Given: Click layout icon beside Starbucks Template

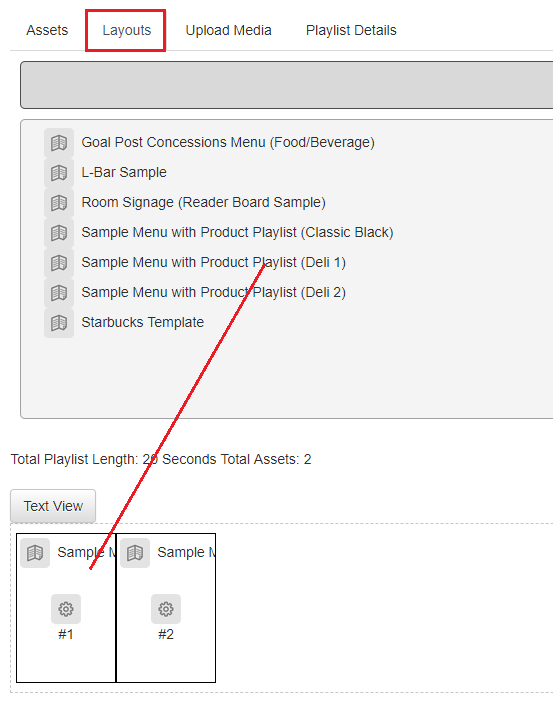Looking at the screenshot, I should [x=59, y=323].
